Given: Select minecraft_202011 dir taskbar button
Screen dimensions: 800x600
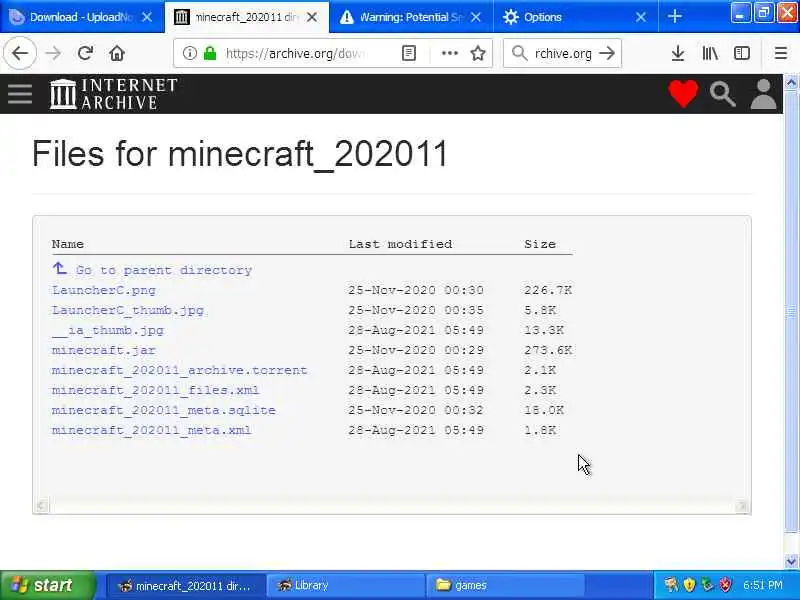Looking at the screenshot, I should 186,585.
